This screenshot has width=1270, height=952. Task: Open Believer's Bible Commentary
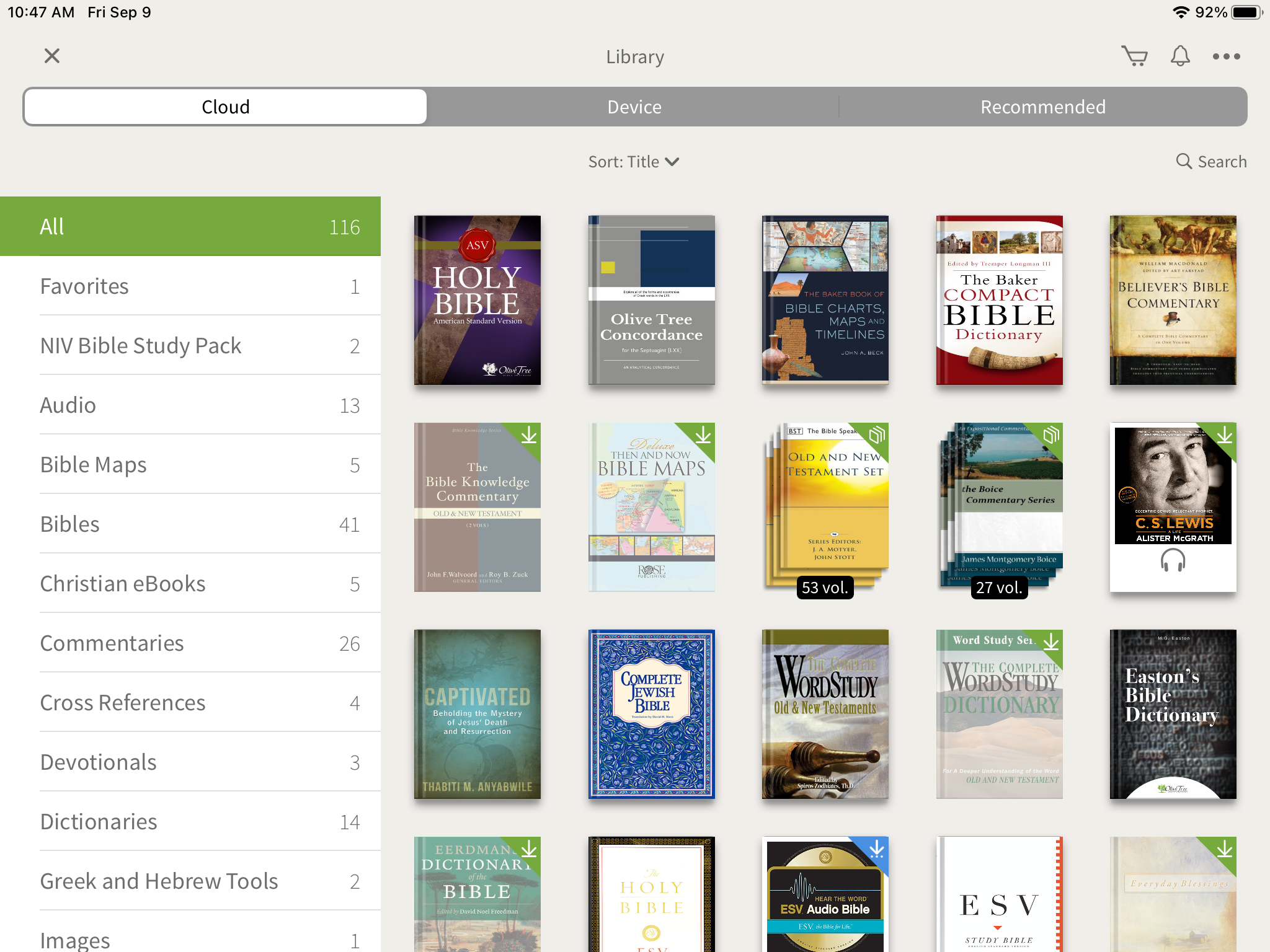click(x=1173, y=300)
